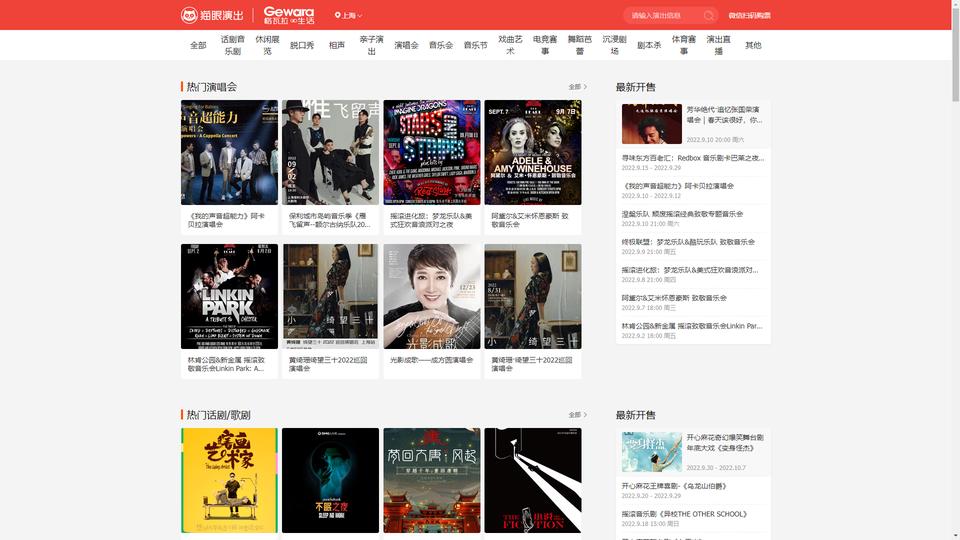
Task: Click the location pin icon beside 上海
Action: [337, 15]
